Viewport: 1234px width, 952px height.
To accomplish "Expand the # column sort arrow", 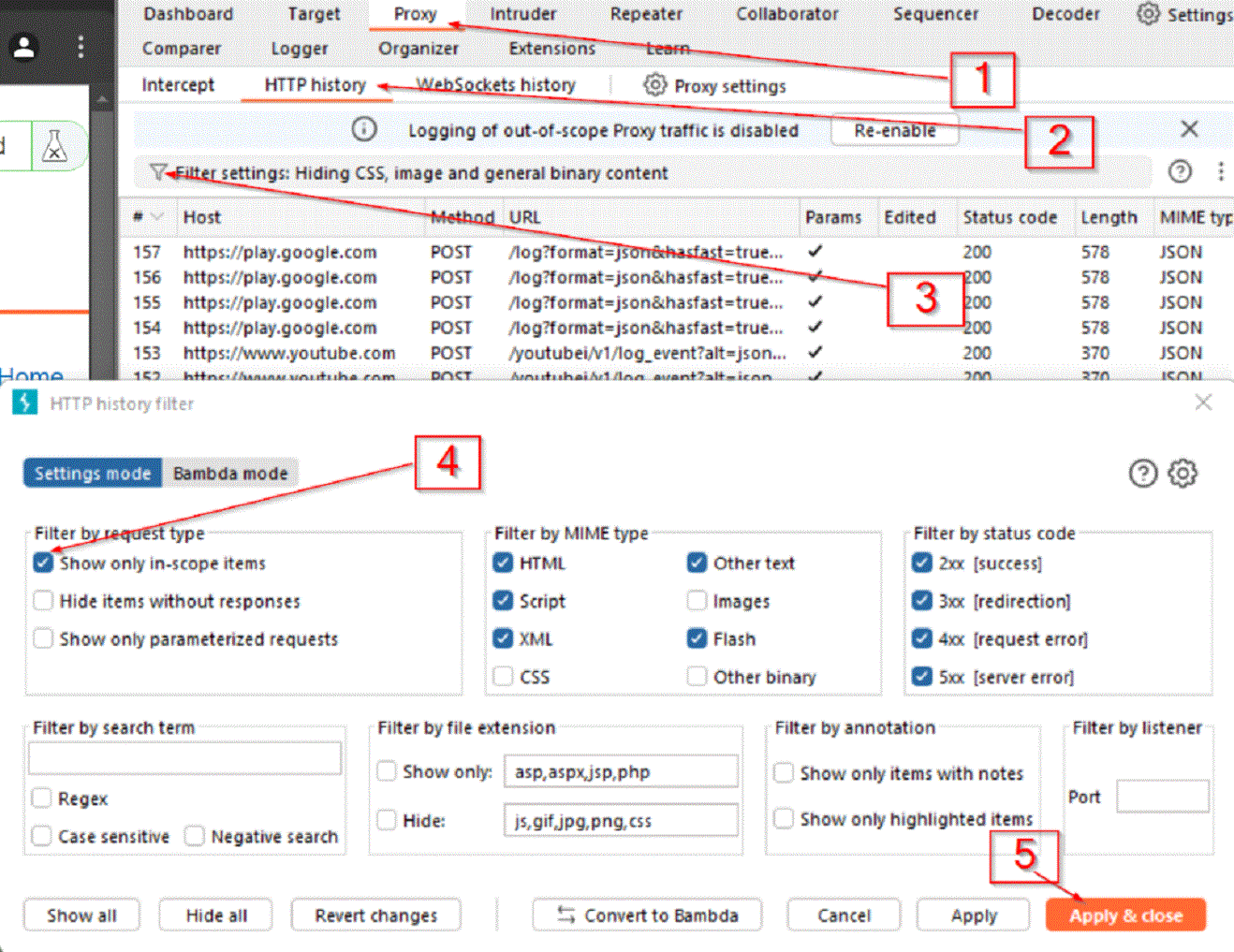I will point(156,217).
